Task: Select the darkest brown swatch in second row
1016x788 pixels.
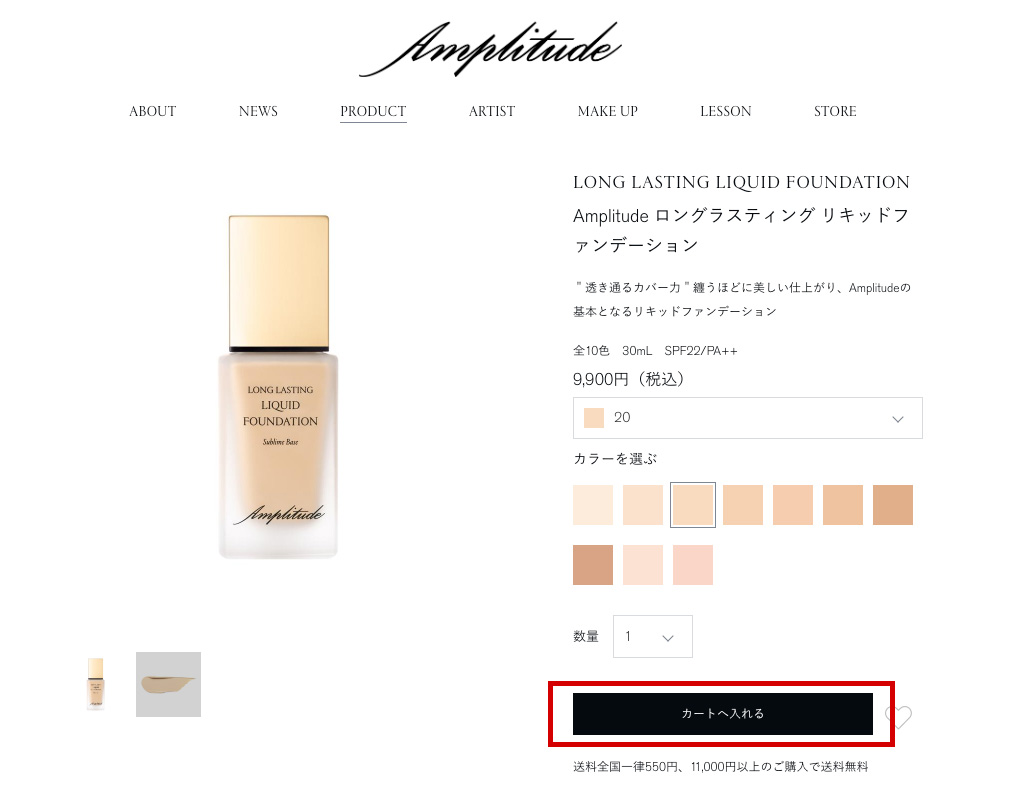Action: click(593, 565)
